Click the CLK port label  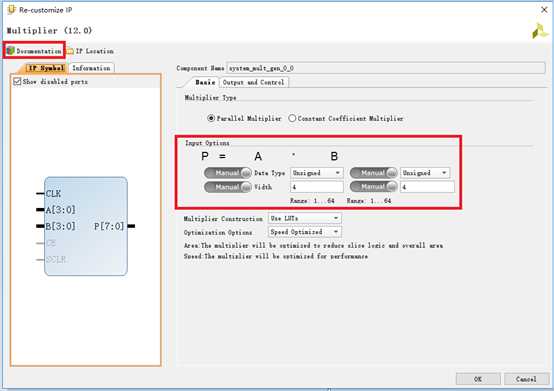(x=53, y=194)
